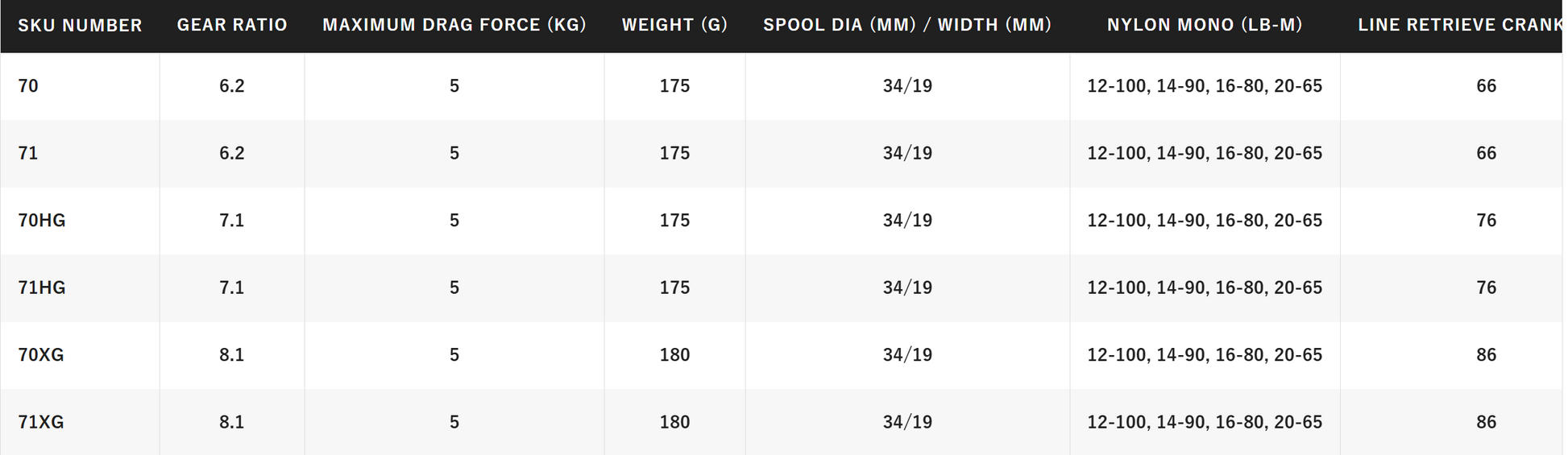This screenshot has height=455, width=1568.
Task: Click SKU 71 in the second row
Action: pyautogui.click(x=28, y=153)
